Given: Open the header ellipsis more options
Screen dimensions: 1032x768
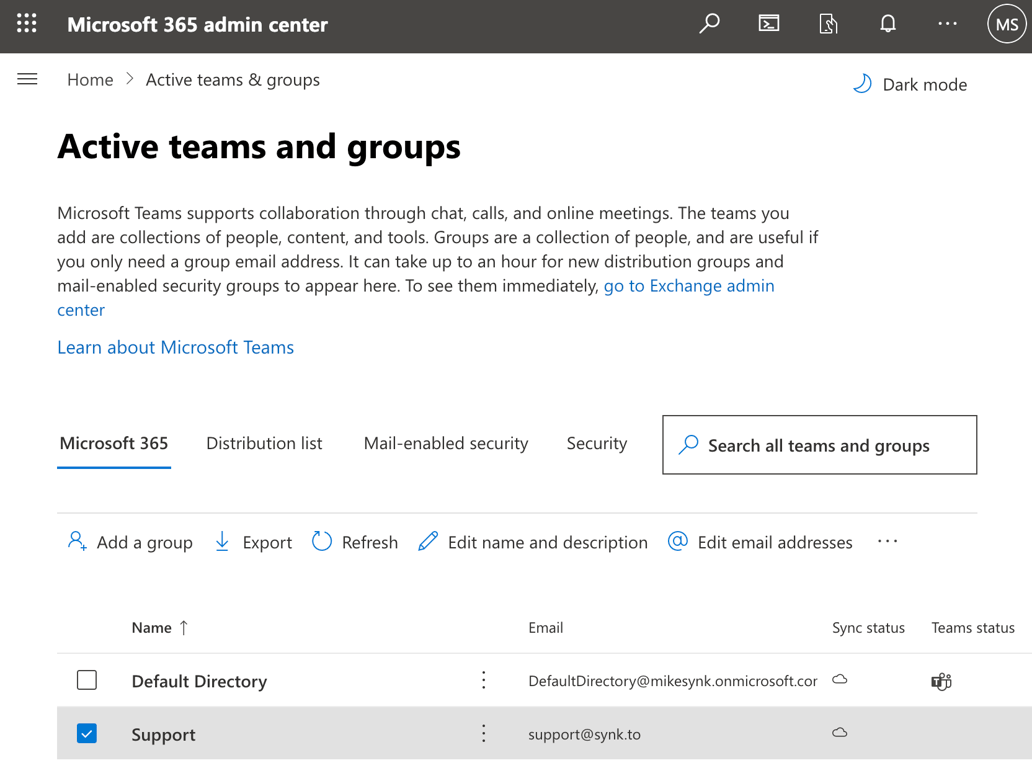Looking at the screenshot, I should click(947, 24).
